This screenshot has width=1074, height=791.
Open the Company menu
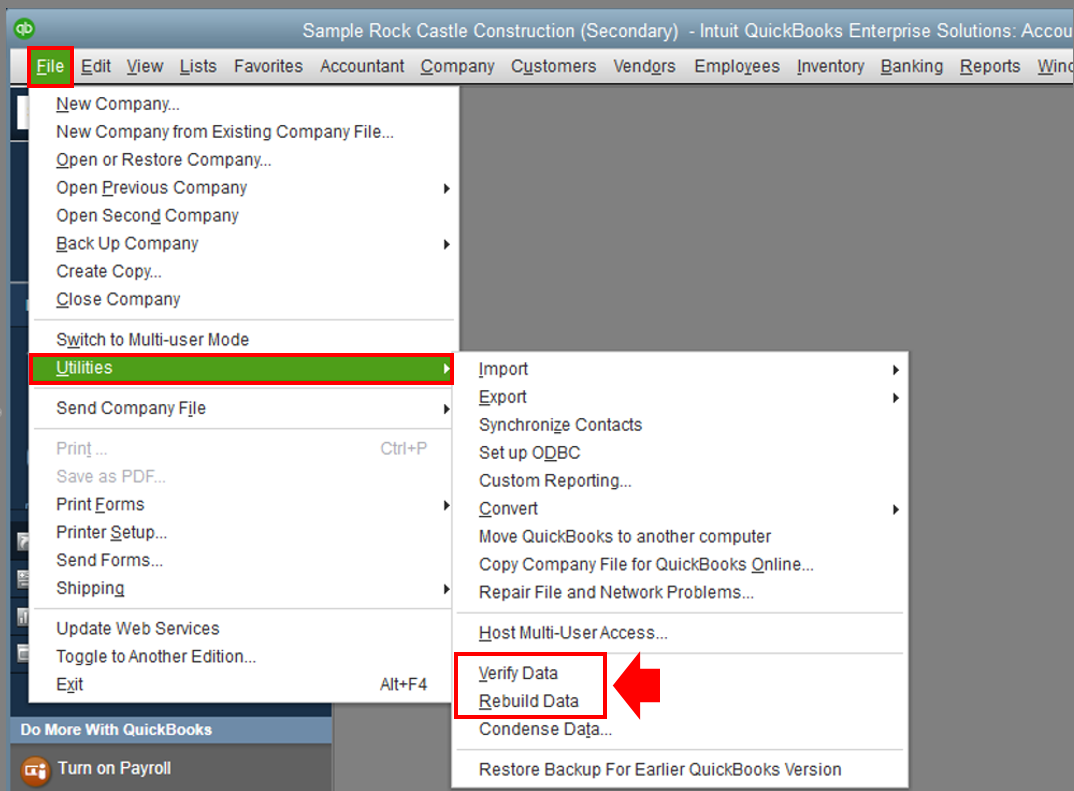coord(458,66)
